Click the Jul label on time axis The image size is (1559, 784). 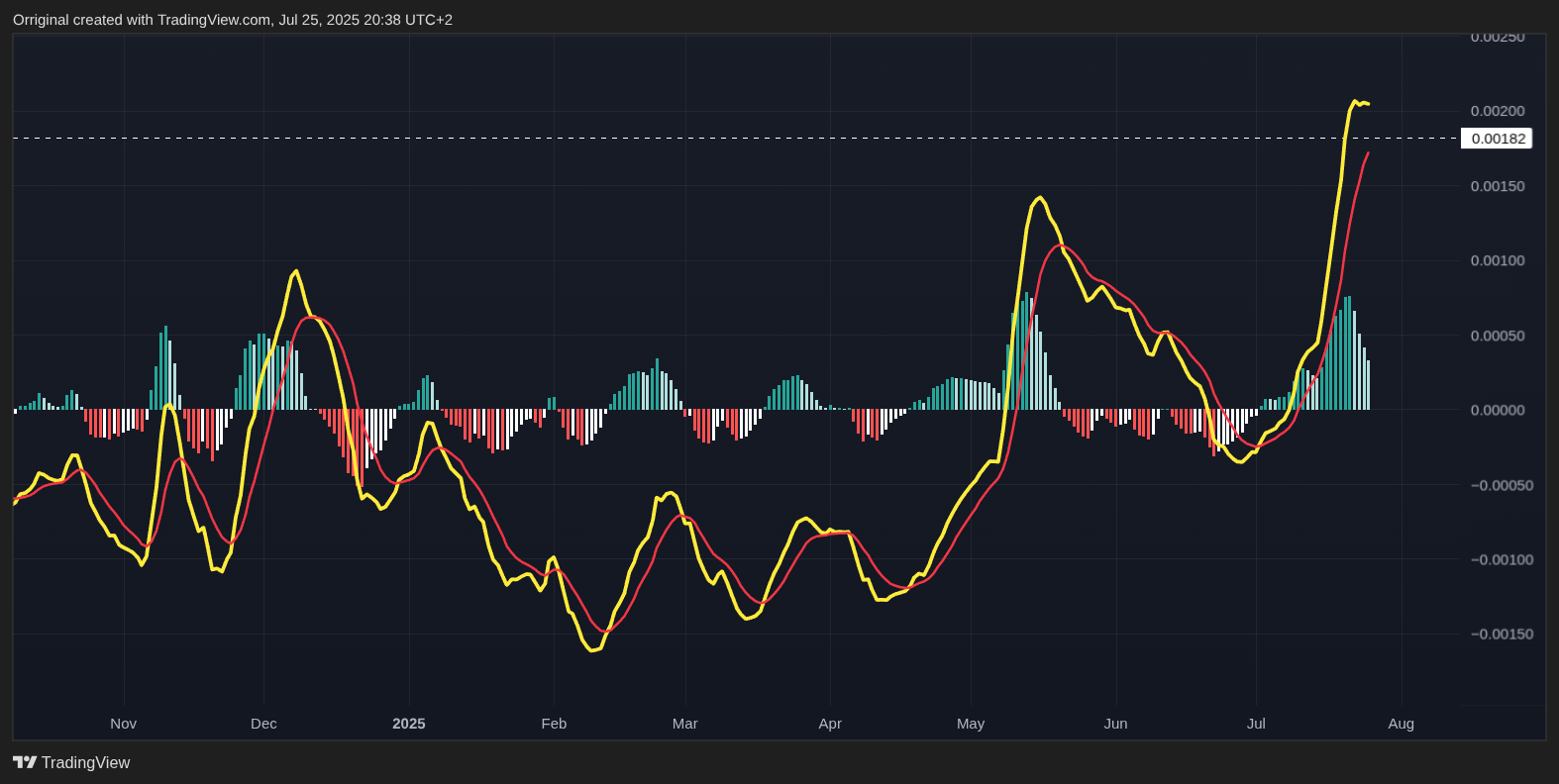click(1256, 724)
